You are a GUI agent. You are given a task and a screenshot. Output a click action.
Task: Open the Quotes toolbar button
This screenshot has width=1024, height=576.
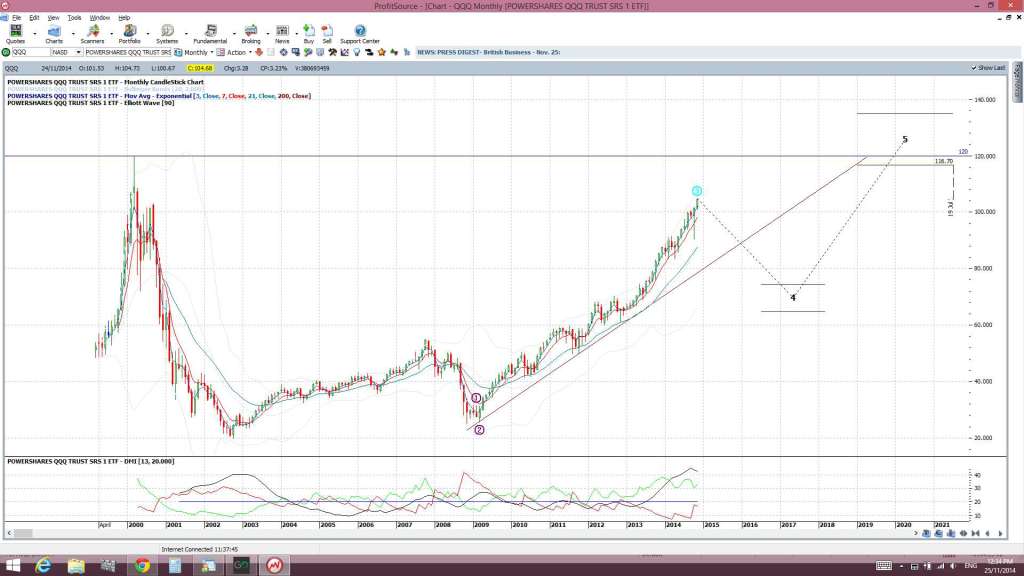click(x=15, y=34)
